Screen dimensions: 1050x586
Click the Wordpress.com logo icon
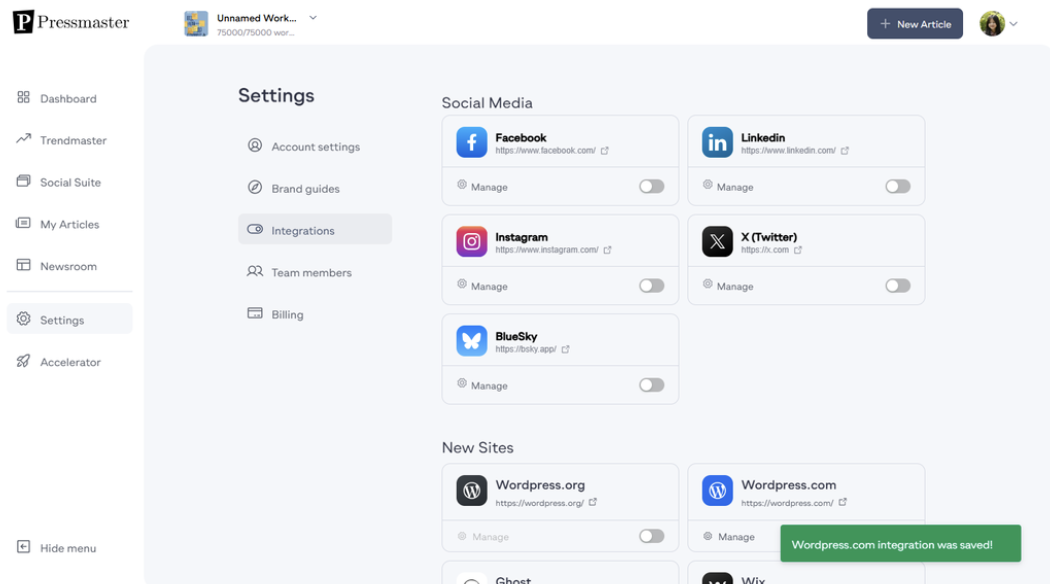point(717,491)
